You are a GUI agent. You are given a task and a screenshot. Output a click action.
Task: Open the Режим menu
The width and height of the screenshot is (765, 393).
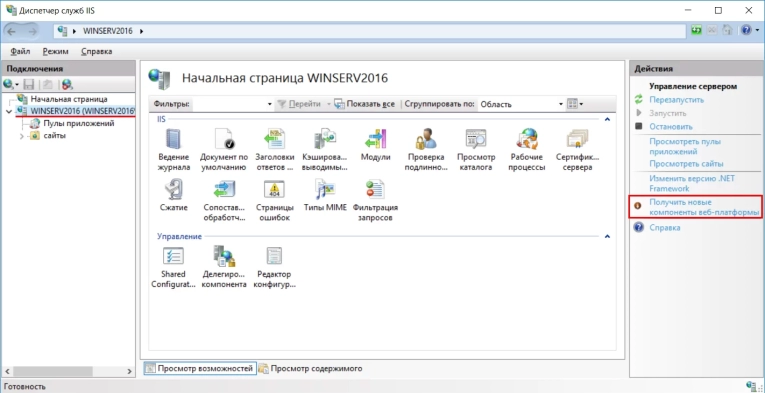[x=56, y=51]
